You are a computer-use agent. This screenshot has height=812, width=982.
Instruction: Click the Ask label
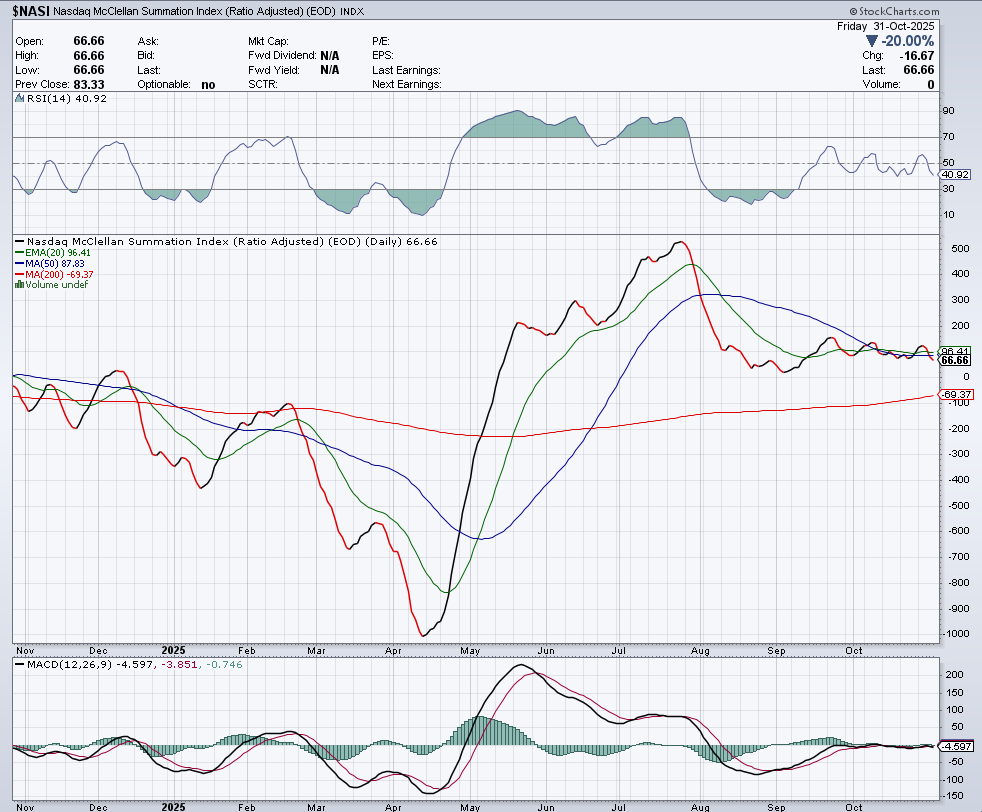tap(148, 41)
